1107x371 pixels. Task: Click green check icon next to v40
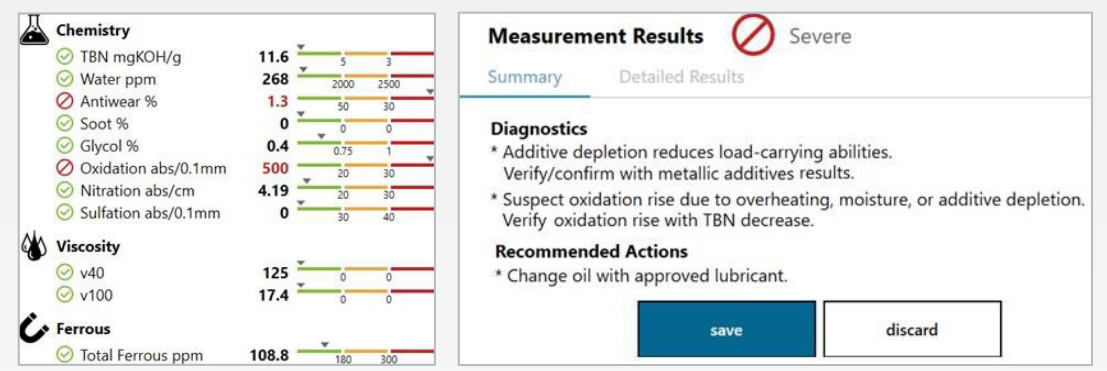point(66,273)
